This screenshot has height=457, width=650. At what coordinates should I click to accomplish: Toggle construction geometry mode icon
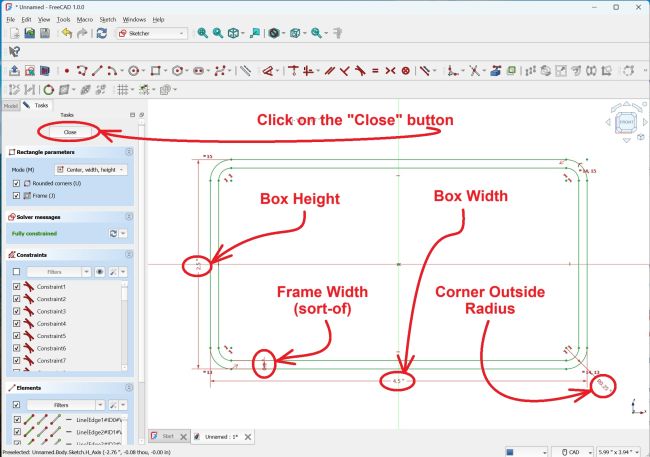tap(245, 71)
